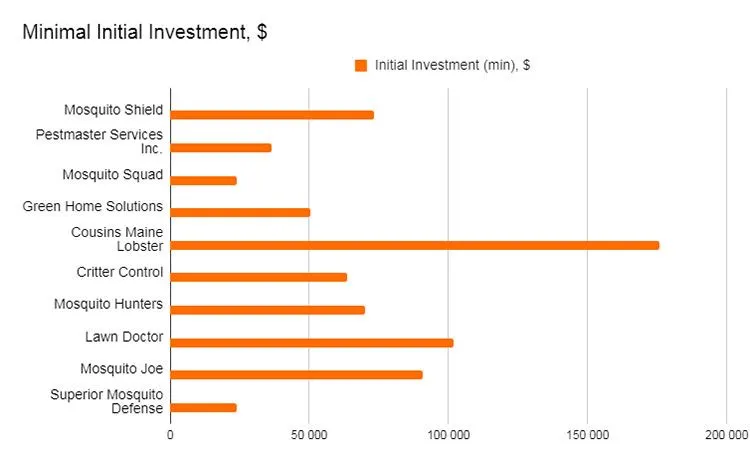Click the Mosquito Squad bar
Viewport: 750px width, 464px height.
204,180
